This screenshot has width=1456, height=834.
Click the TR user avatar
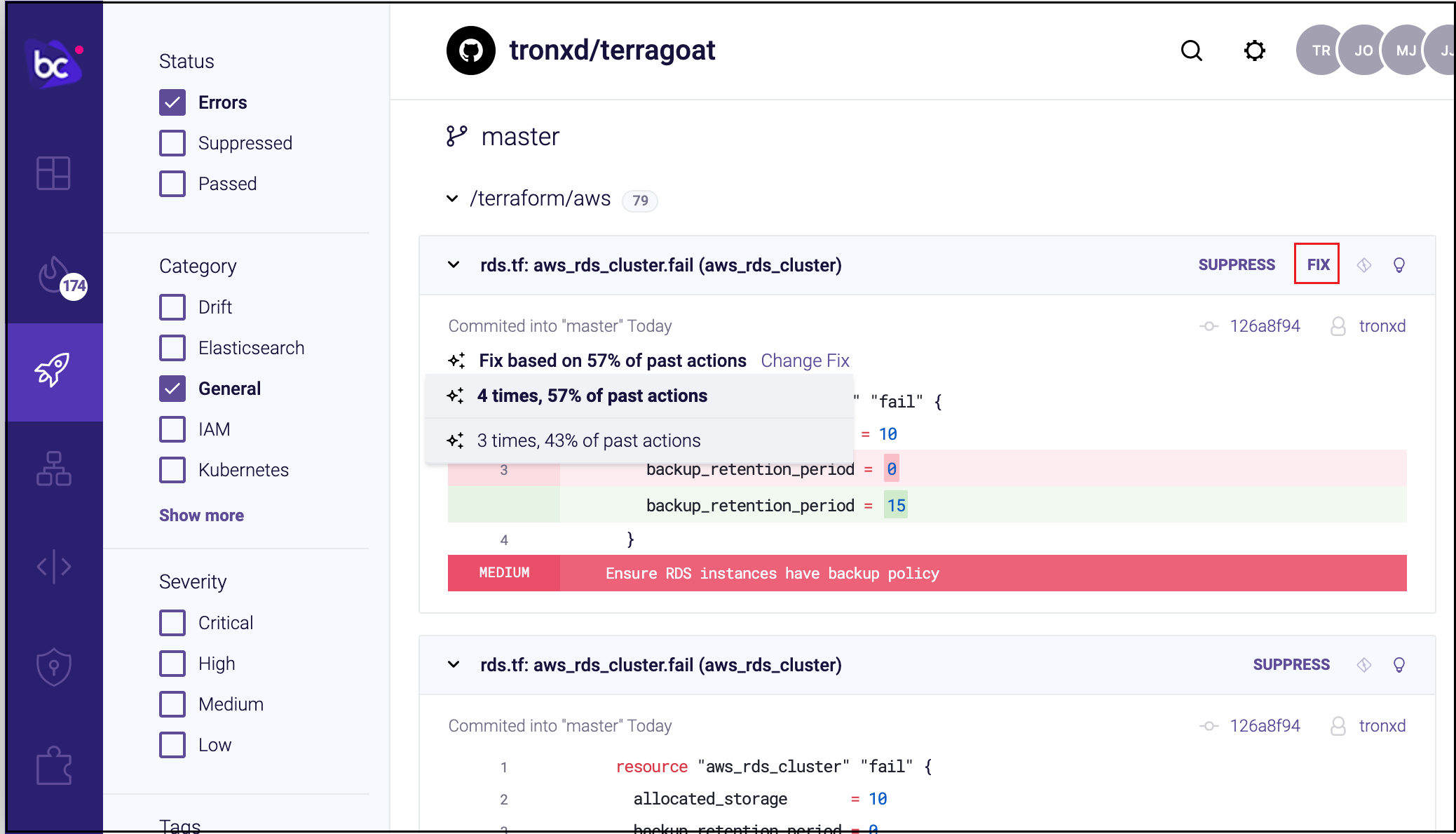click(1319, 51)
